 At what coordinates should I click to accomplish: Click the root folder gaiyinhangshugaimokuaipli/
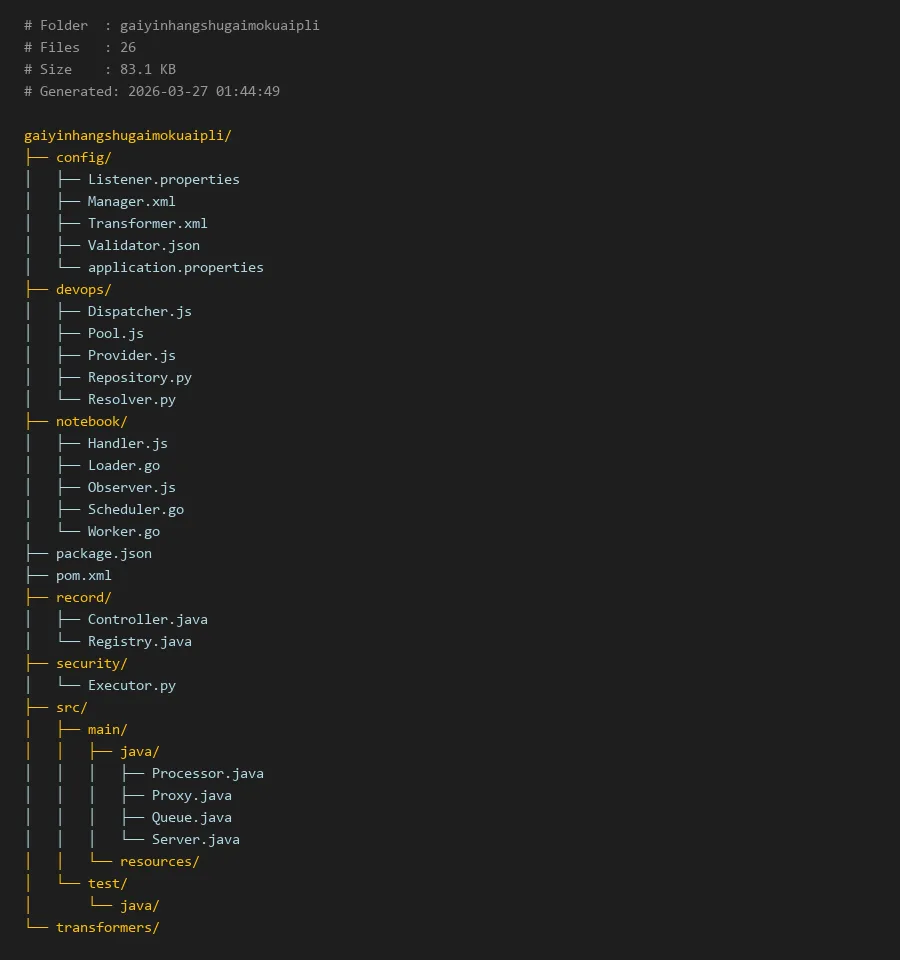click(127, 135)
